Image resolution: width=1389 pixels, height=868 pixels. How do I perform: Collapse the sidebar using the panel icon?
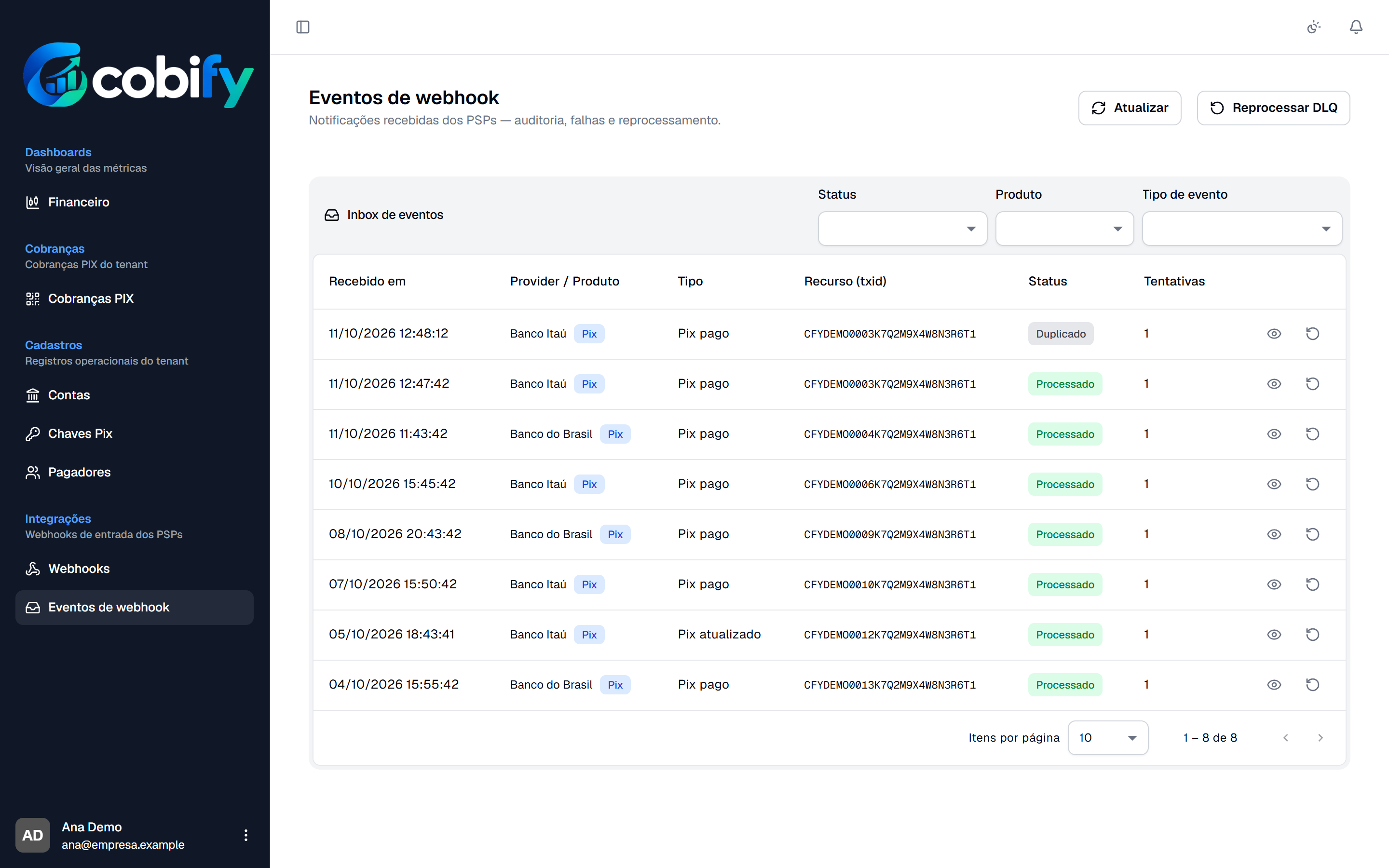click(302, 27)
